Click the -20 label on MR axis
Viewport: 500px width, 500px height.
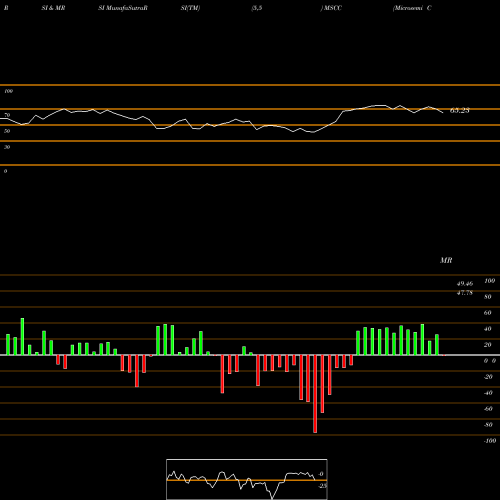point(488,377)
